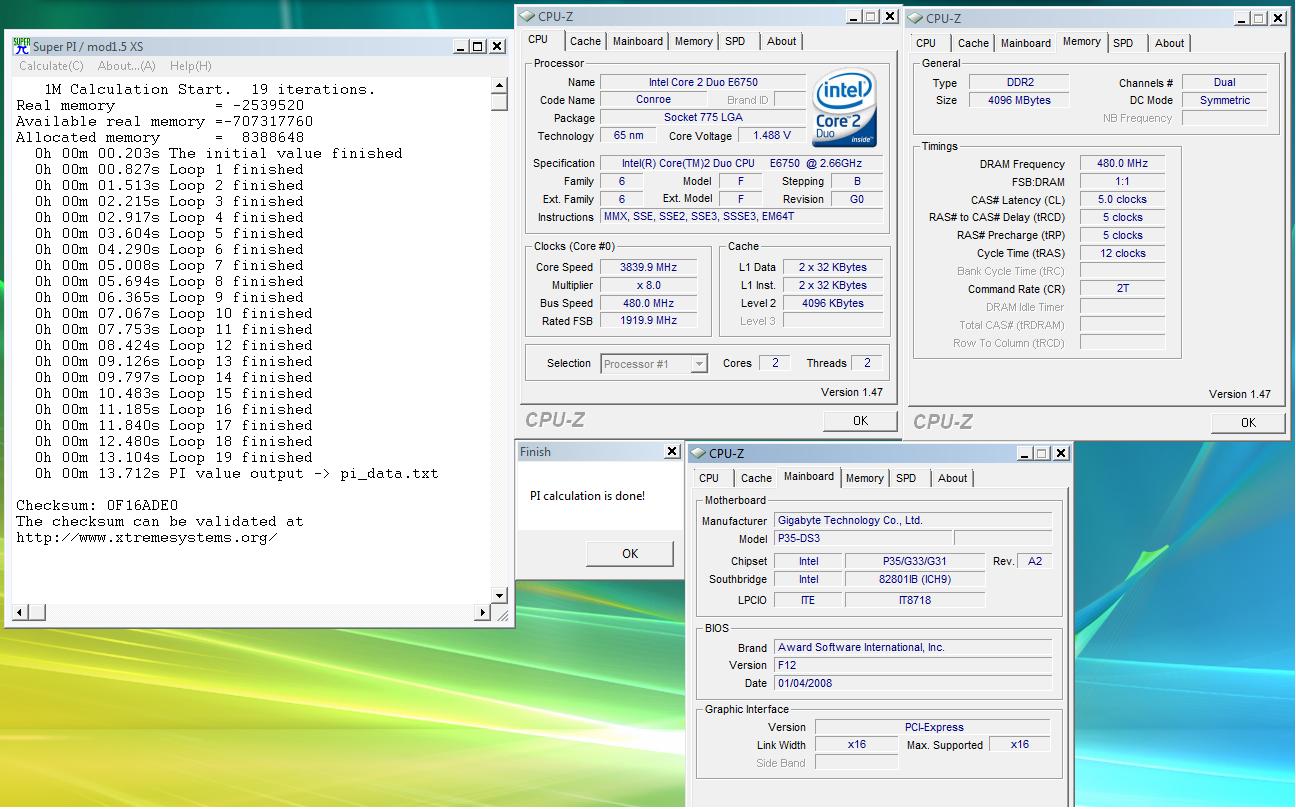
Task: Select SPD tab in the Memory CPU-Z window
Action: [1123, 43]
